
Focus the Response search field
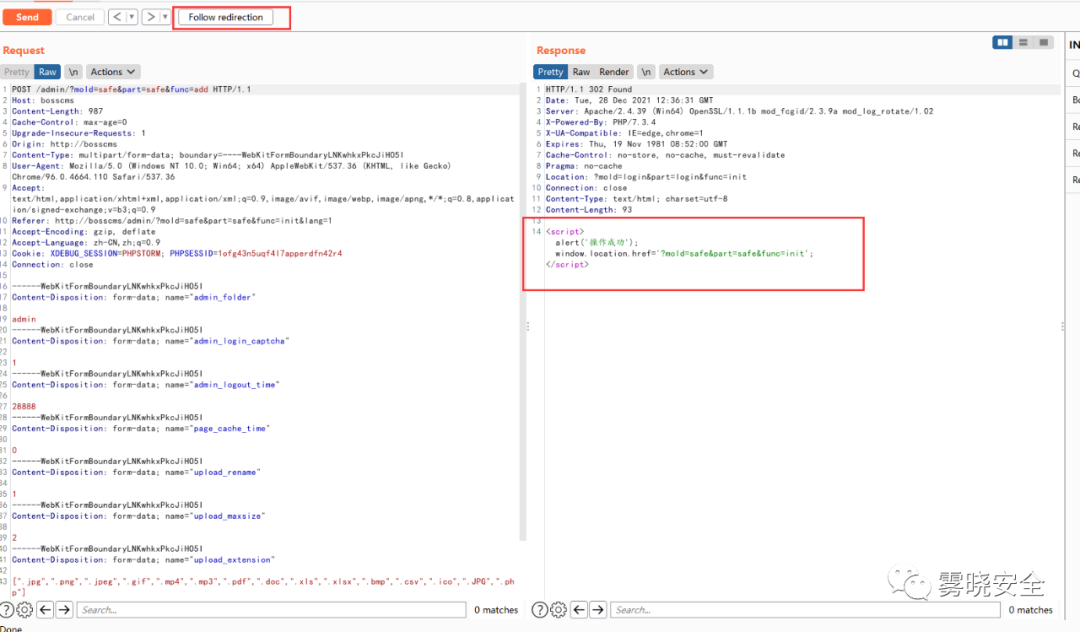805,609
